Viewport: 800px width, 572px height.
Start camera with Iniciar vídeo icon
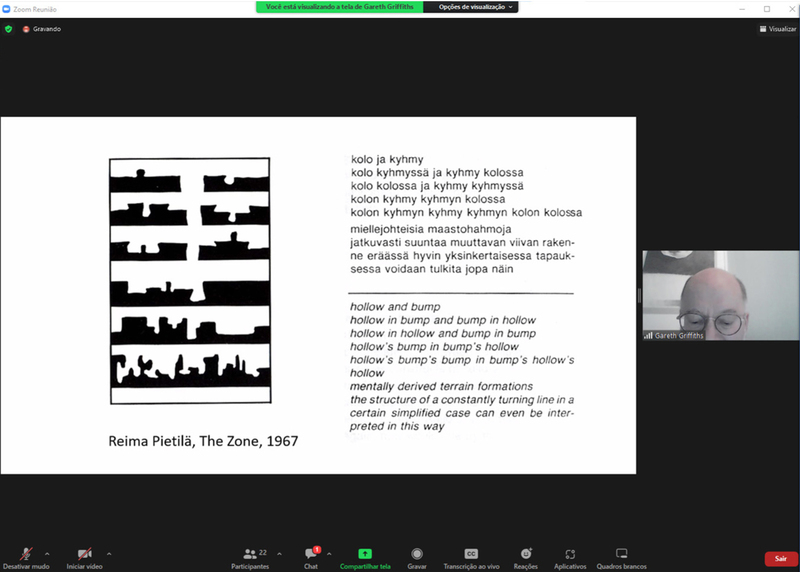tap(84, 554)
